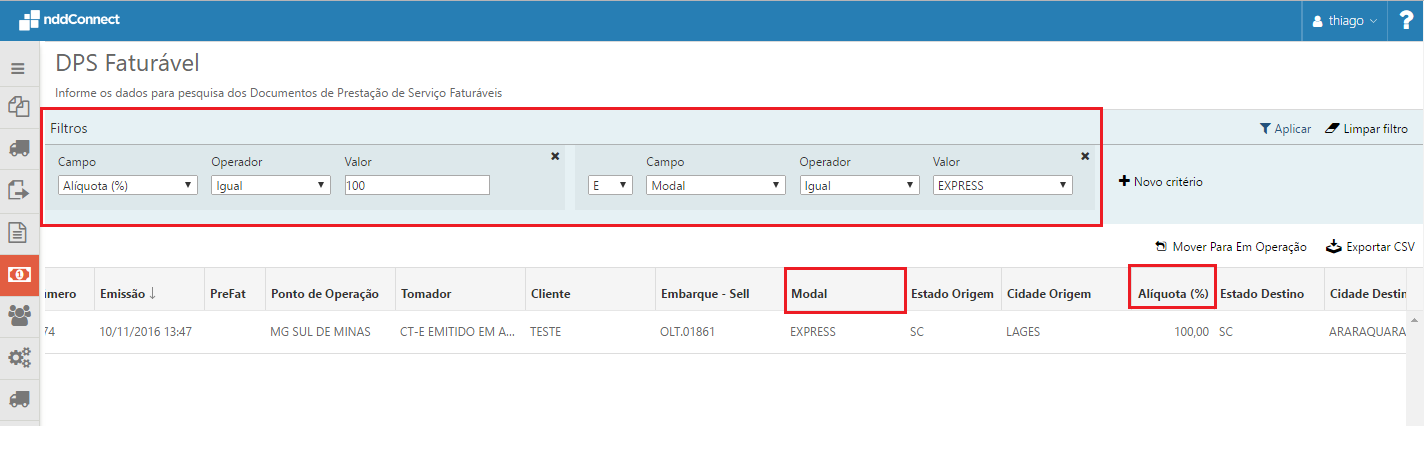
Task: Open the Campo dropdown showing Alíquota (%)
Action: click(x=127, y=185)
